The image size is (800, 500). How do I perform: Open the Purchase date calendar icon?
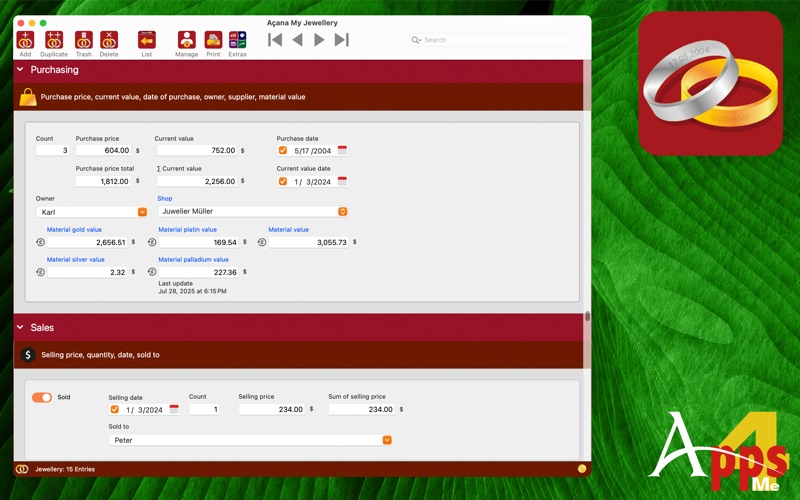click(342, 150)
